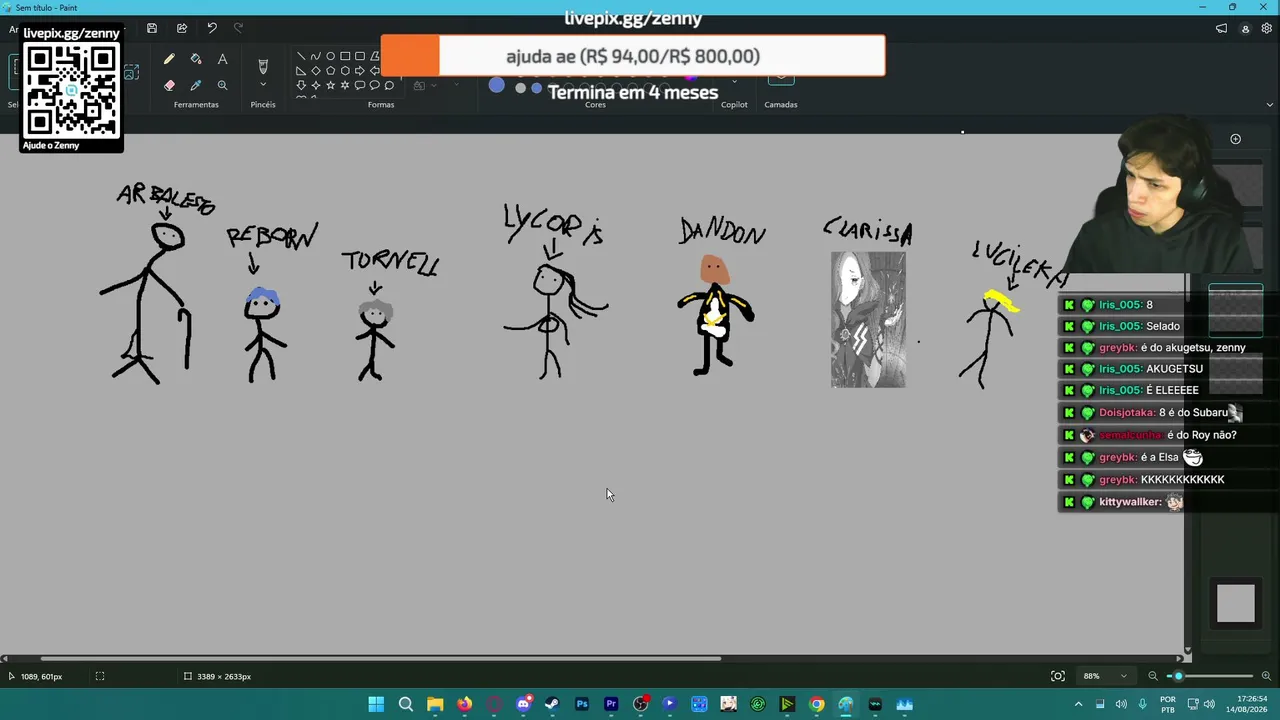
Task: Show hidden system tray icons
Action: (x=1078, y=704)
